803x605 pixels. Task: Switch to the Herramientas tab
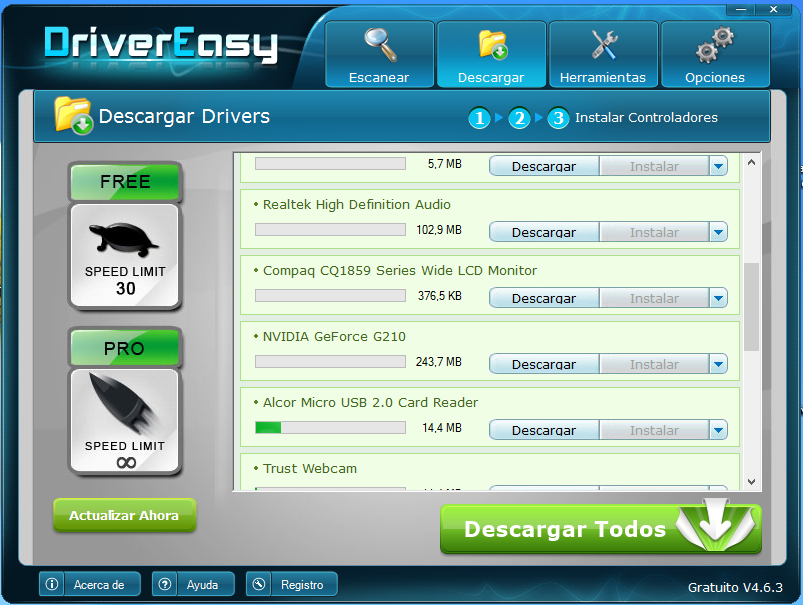click(602, 54)
